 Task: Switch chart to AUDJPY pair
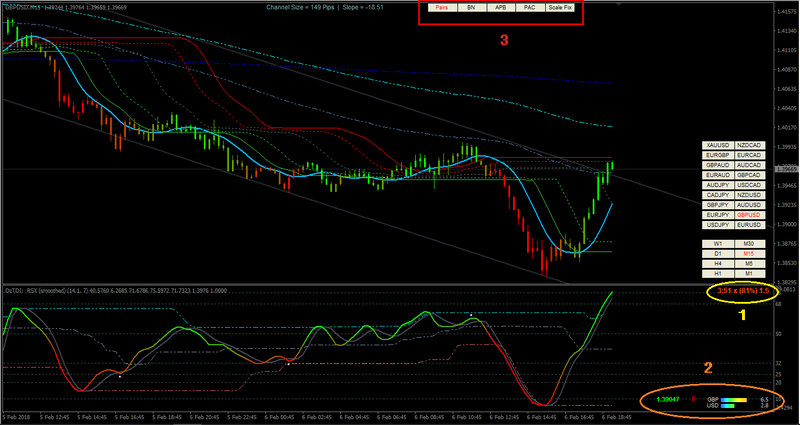click(x=718, y=185)
